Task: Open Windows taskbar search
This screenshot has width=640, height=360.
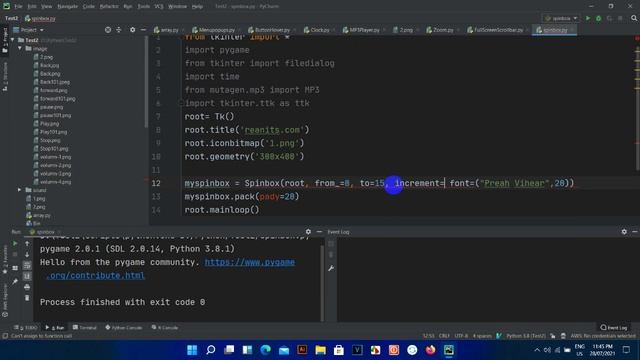Action: 211,350
